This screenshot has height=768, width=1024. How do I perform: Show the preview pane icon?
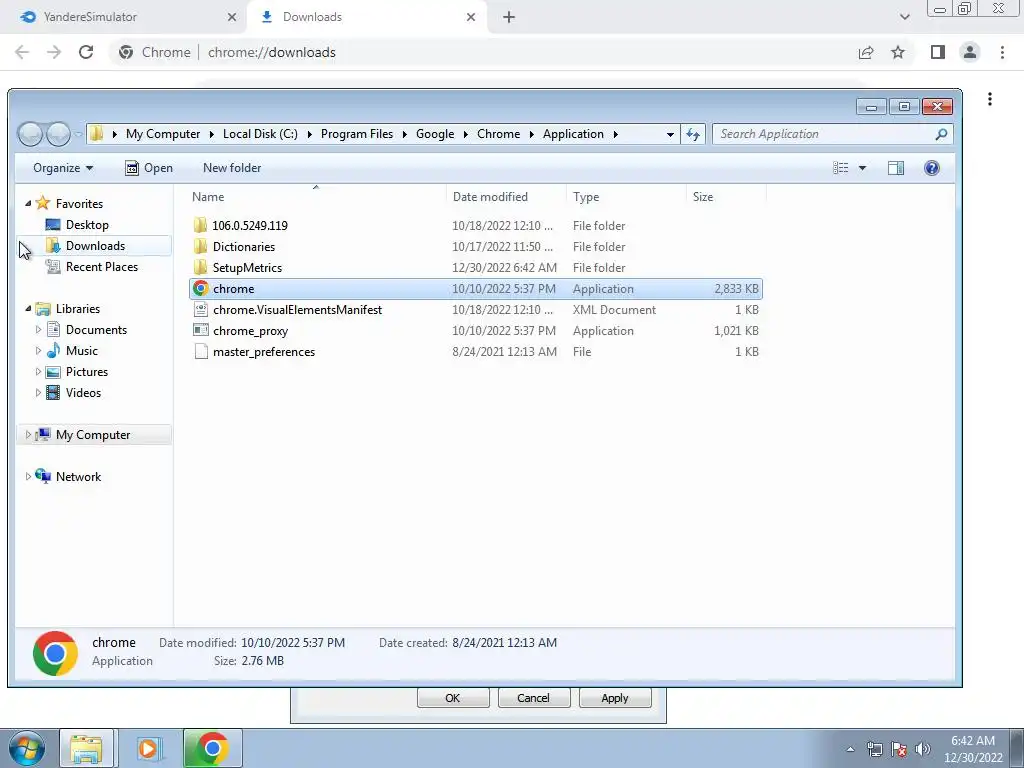(x=895, y=168)
